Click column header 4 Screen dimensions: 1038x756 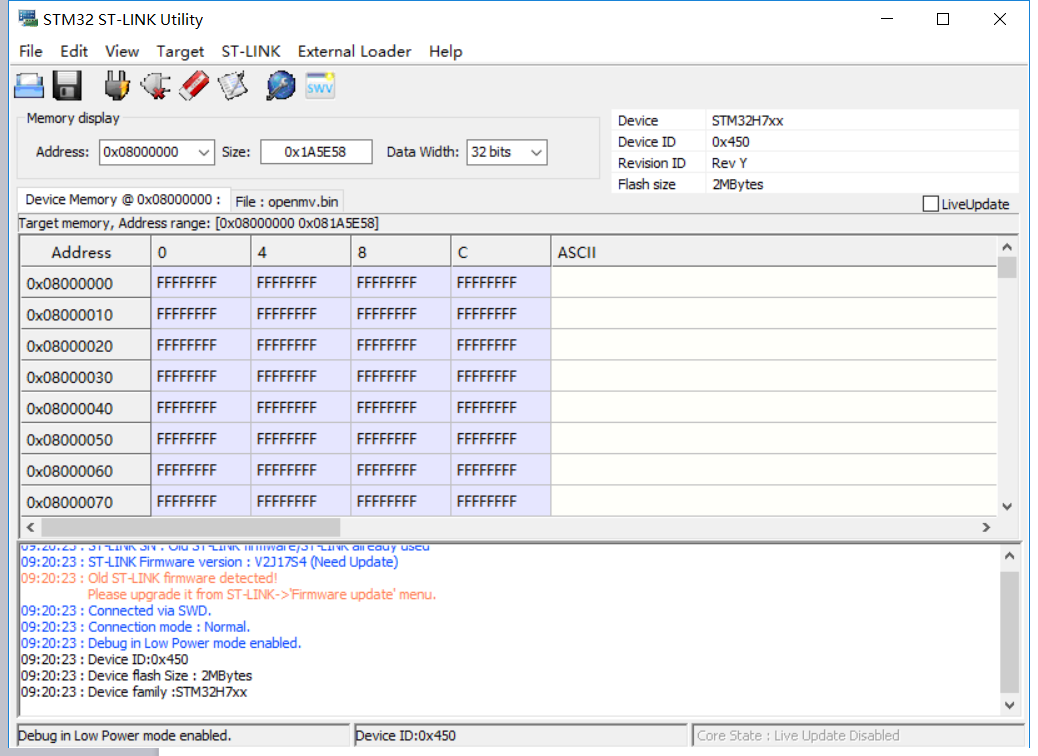point(301,252)
